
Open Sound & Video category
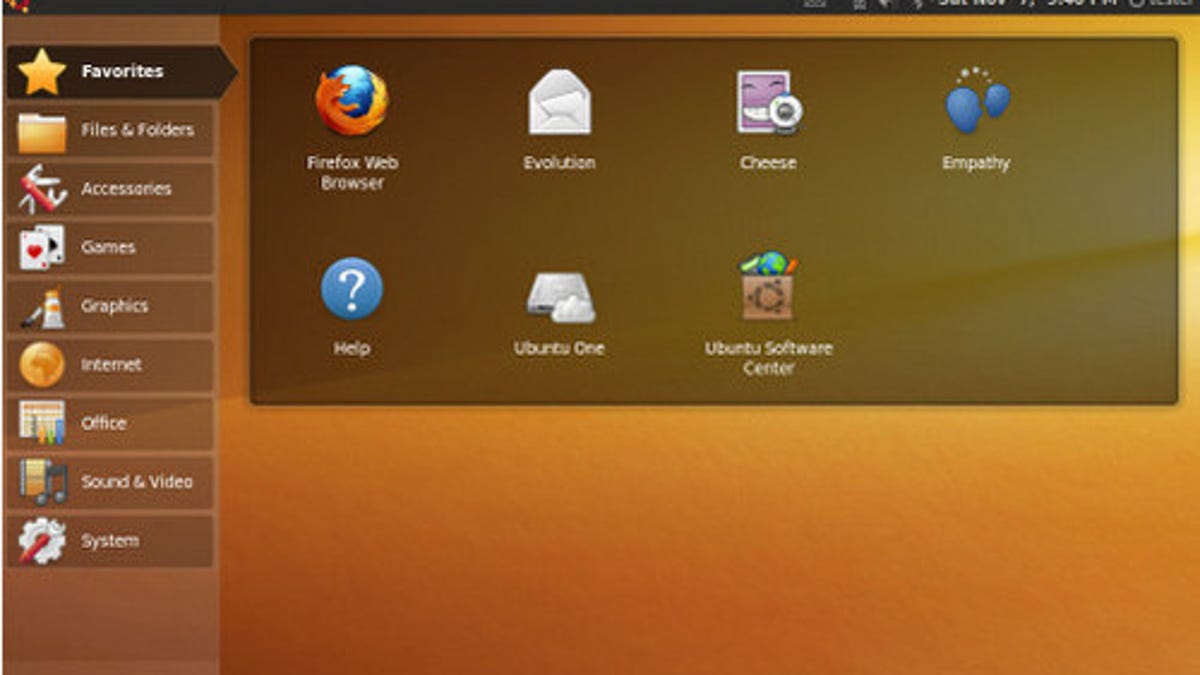tap(110, 482)
